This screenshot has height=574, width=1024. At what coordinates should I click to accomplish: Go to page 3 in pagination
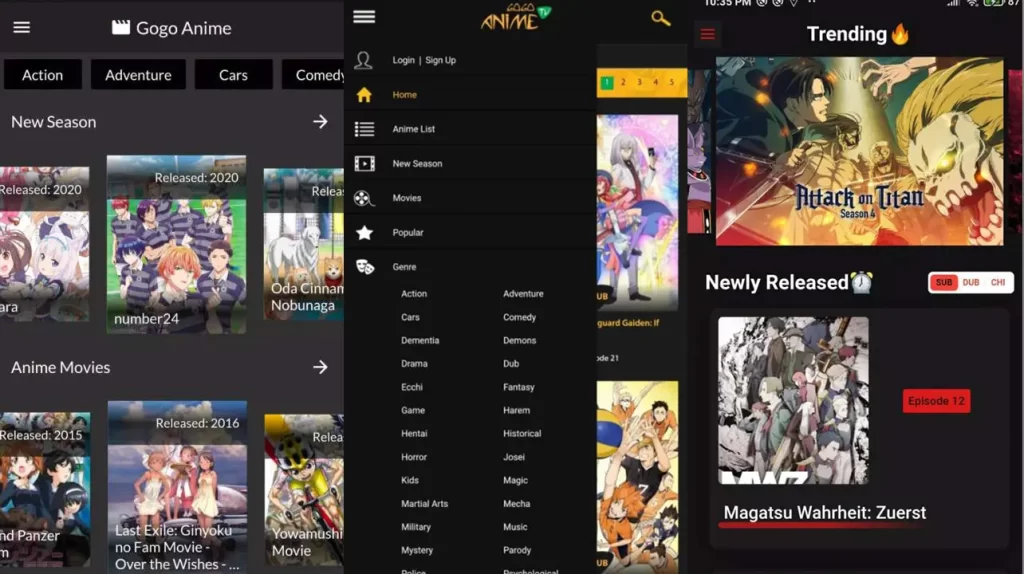[639, 82]
